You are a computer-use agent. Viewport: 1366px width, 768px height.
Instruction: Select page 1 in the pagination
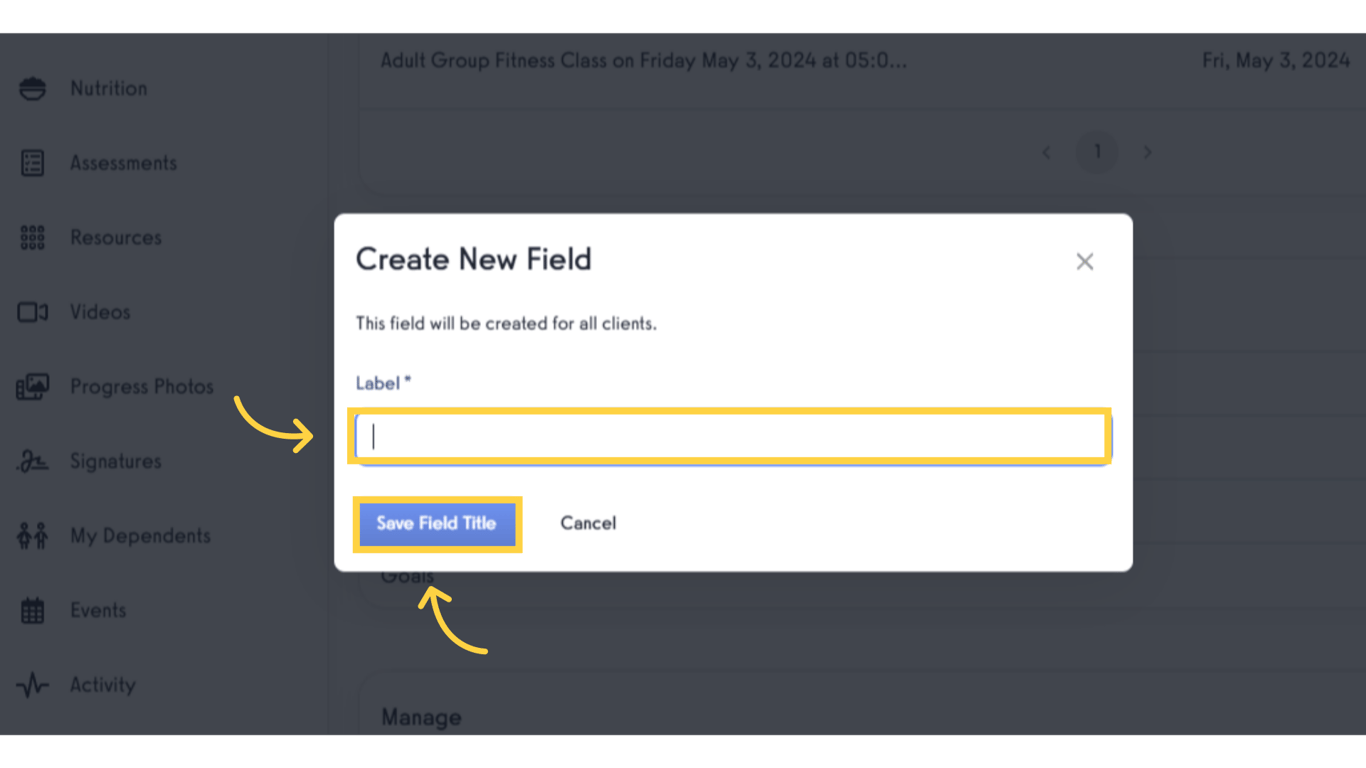tap(1097, 152)
